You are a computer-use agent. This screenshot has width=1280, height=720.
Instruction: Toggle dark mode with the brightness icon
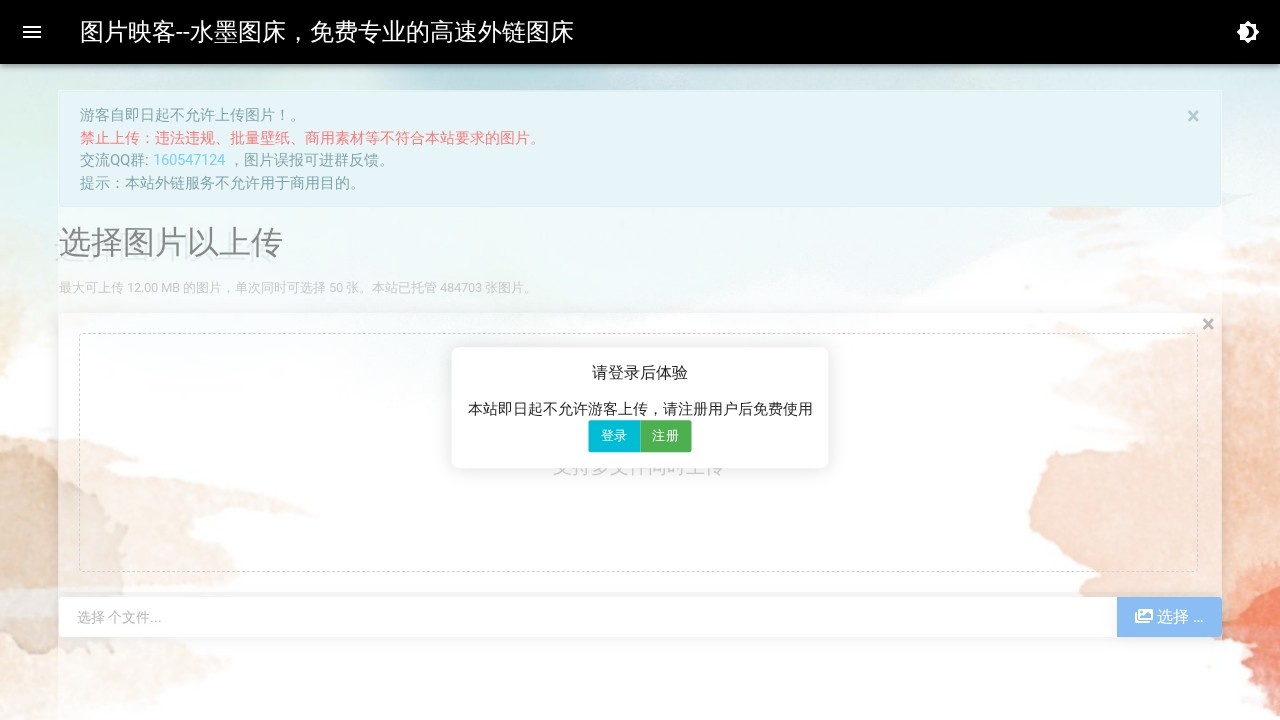pos(1247,32)
